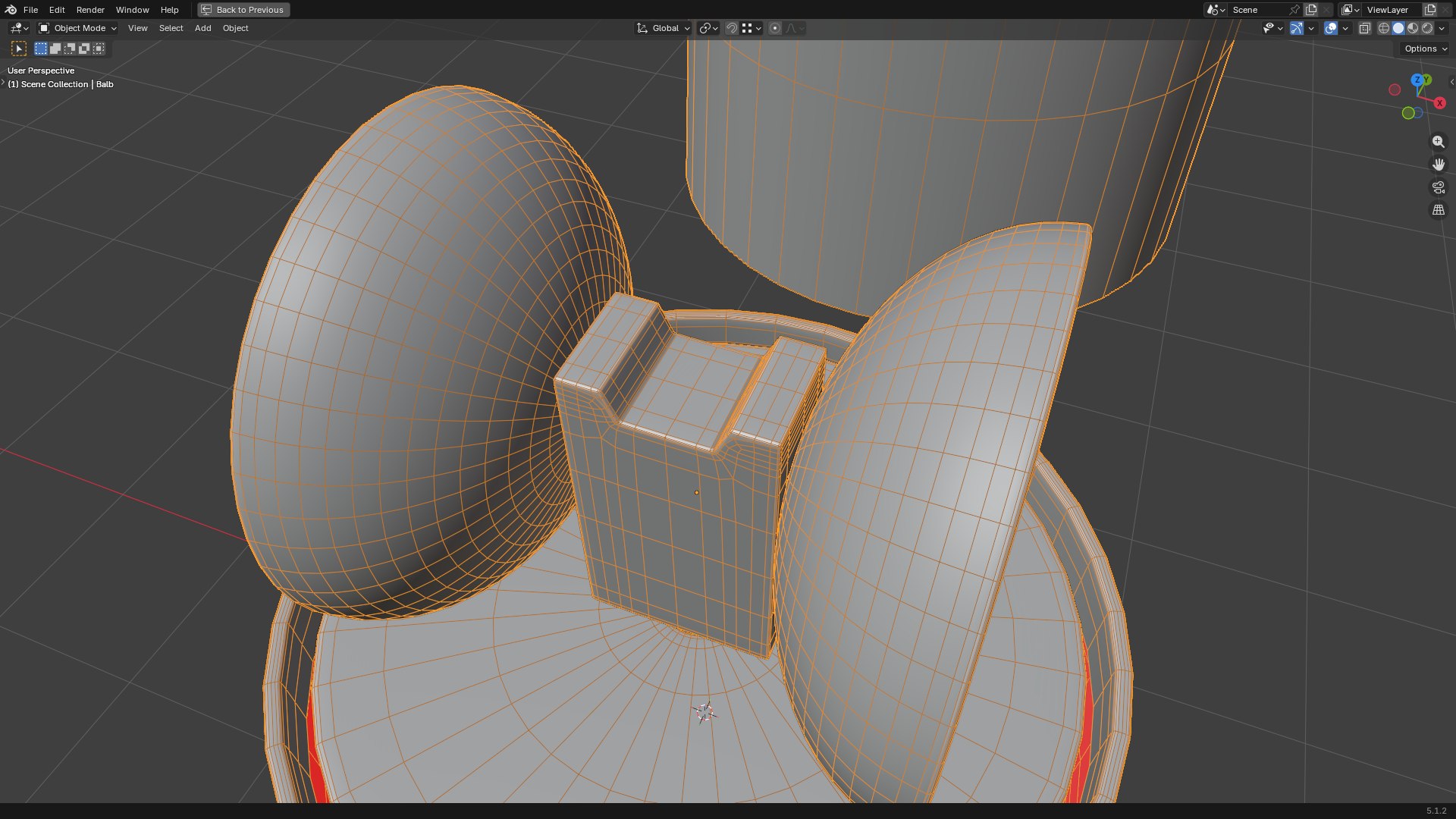Select the Select Box tool icon
This screenshot has height=819, width=1456.
pos(19,49)
